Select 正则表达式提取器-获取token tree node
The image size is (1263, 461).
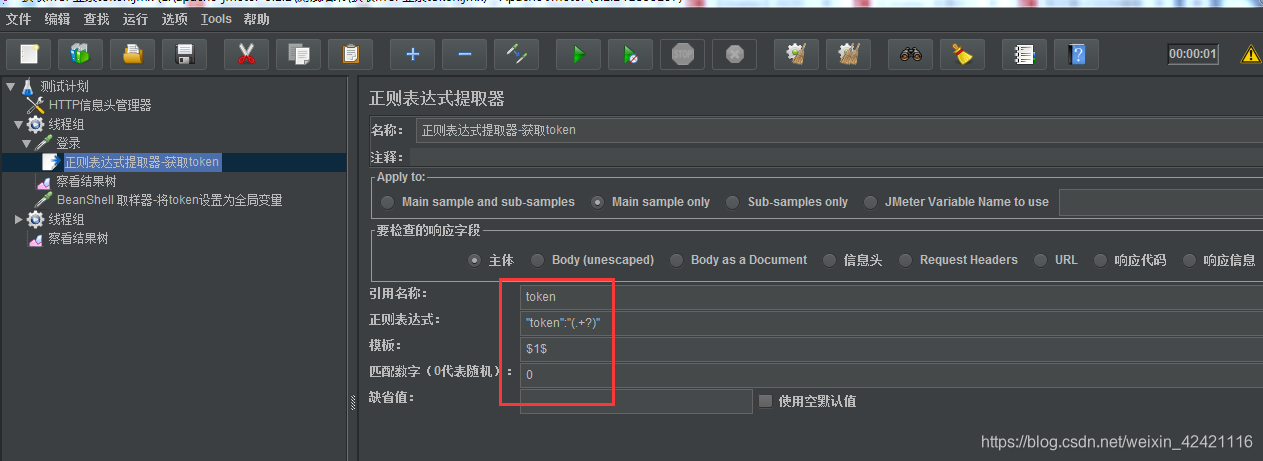(x=141, y=162)
